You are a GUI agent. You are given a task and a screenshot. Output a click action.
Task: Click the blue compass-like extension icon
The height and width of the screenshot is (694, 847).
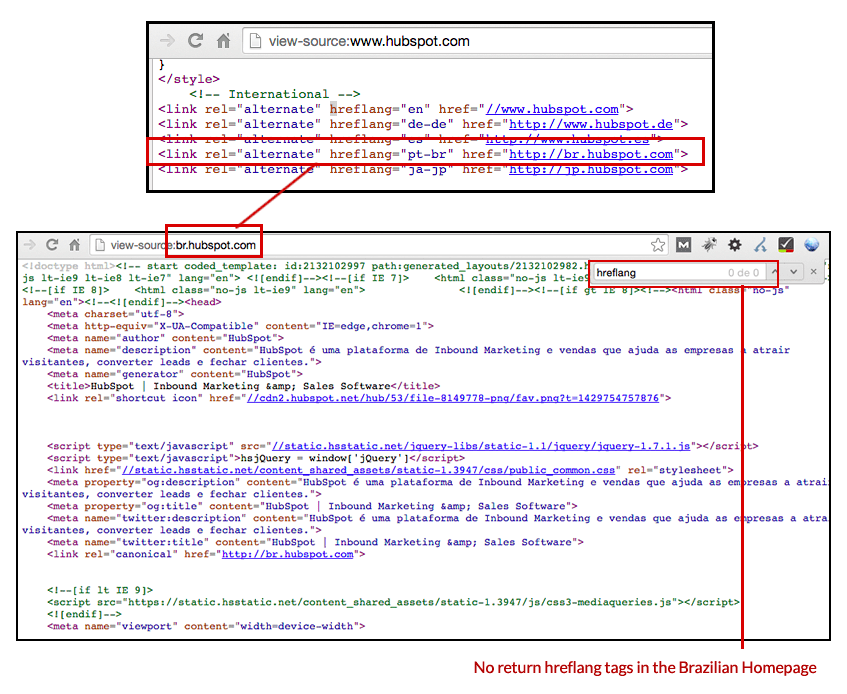tap(761, 245)
